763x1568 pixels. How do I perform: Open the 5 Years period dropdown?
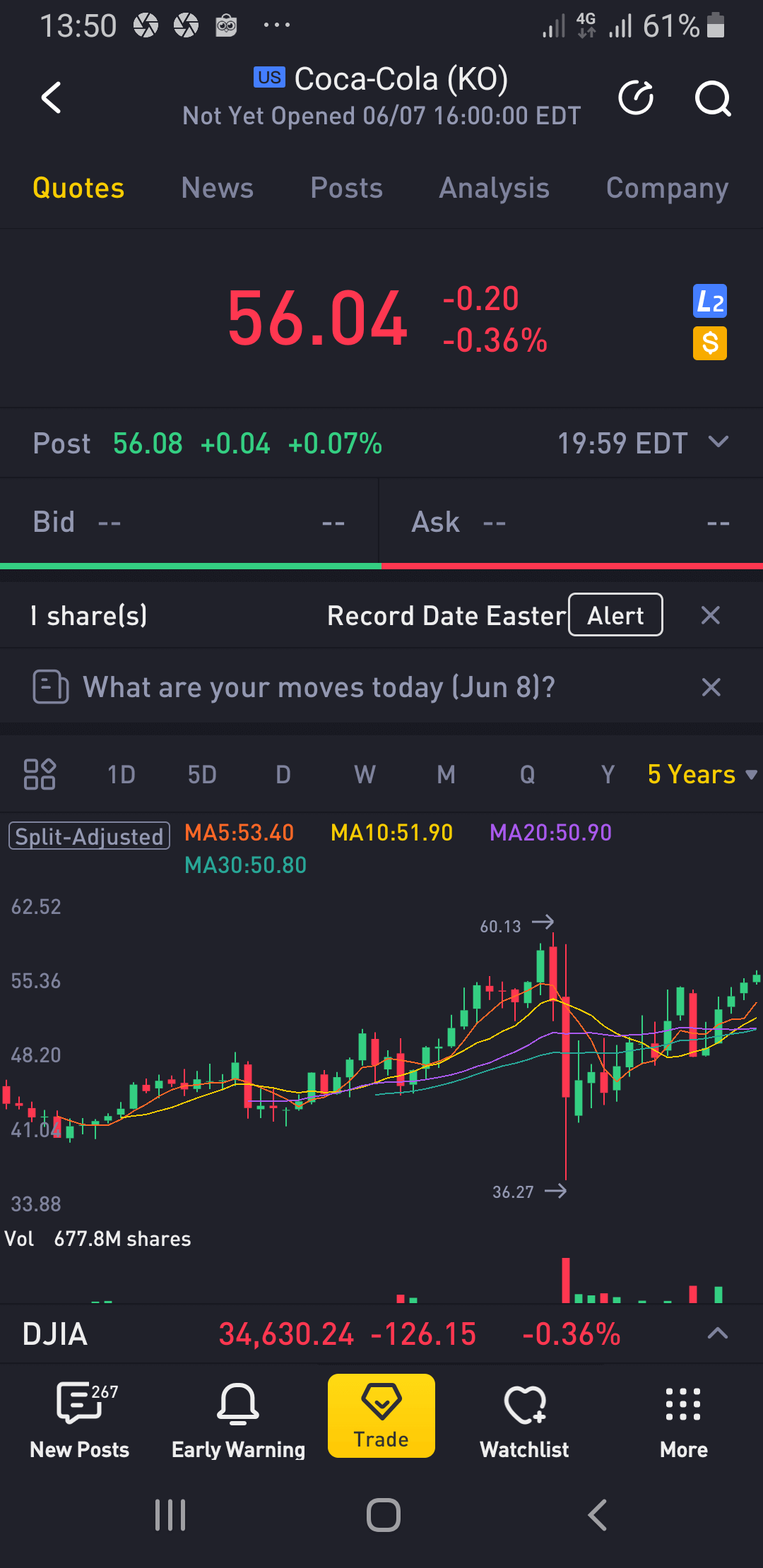point(702,775)
